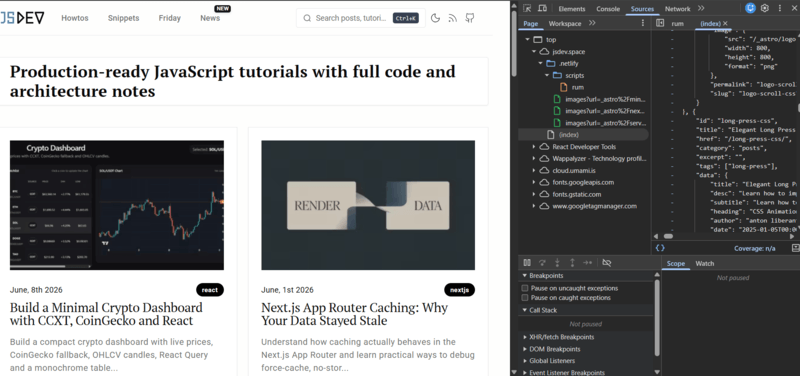Enable Pause on caught exceptions
The width and height of the screenshot is (800, 376).
point(524,297)
